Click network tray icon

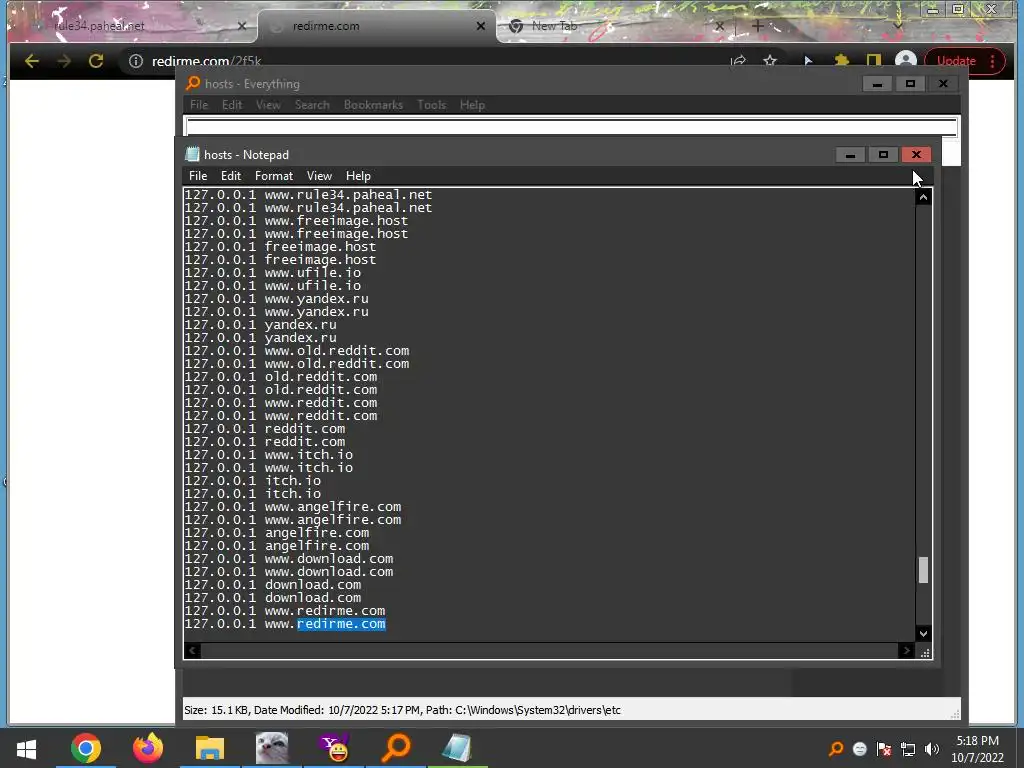[908, 749]
